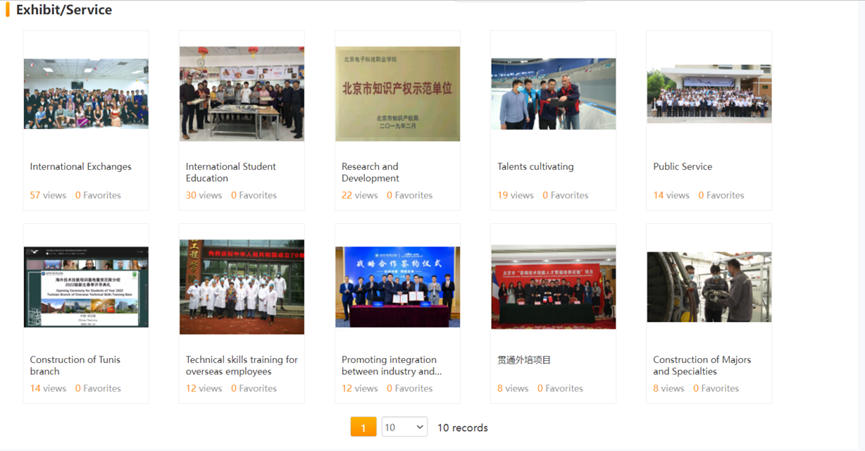
Task: Select Talents cultivating thumbnail
Action: (553, 94)
